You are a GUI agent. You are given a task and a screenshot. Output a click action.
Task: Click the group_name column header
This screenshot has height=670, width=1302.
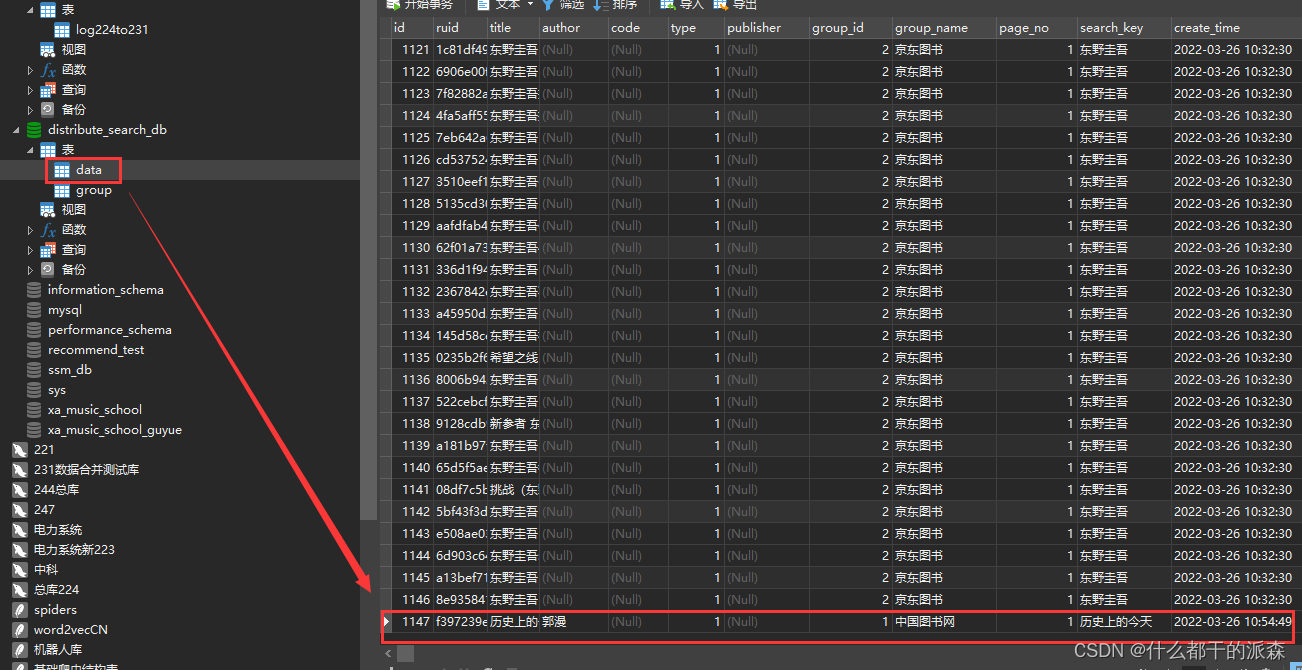point(943,28)
